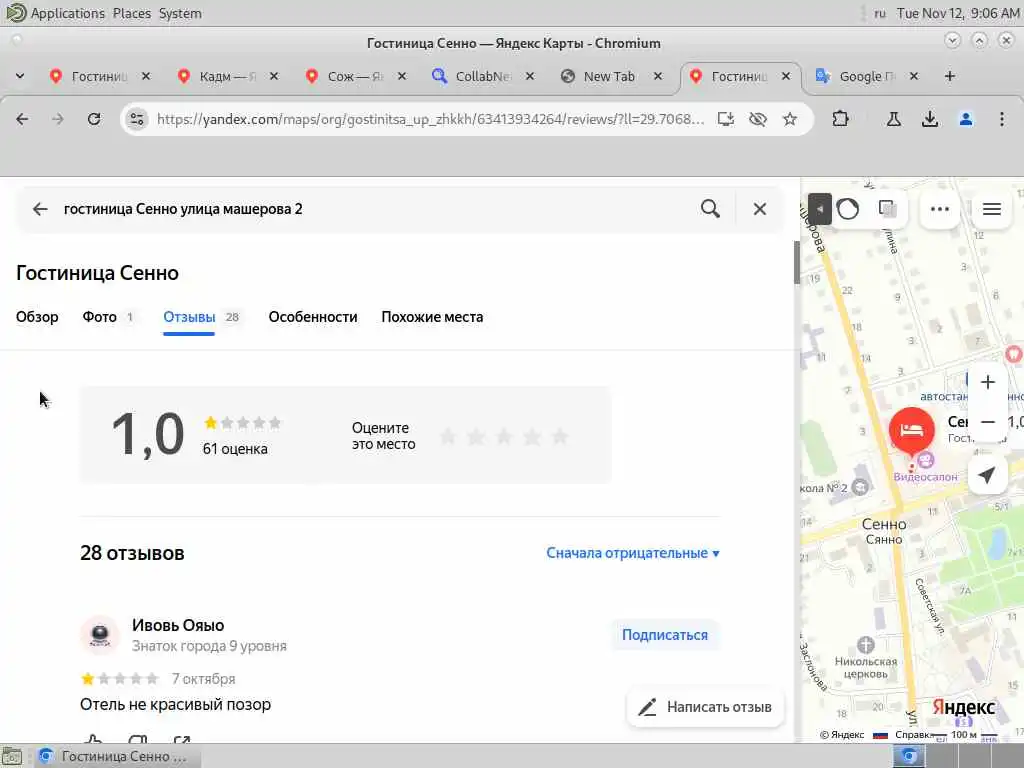The height and width of the screenshot is (768, 1024).
Task: Open the tab search dropdown chevron
Action: coord(20,76)
